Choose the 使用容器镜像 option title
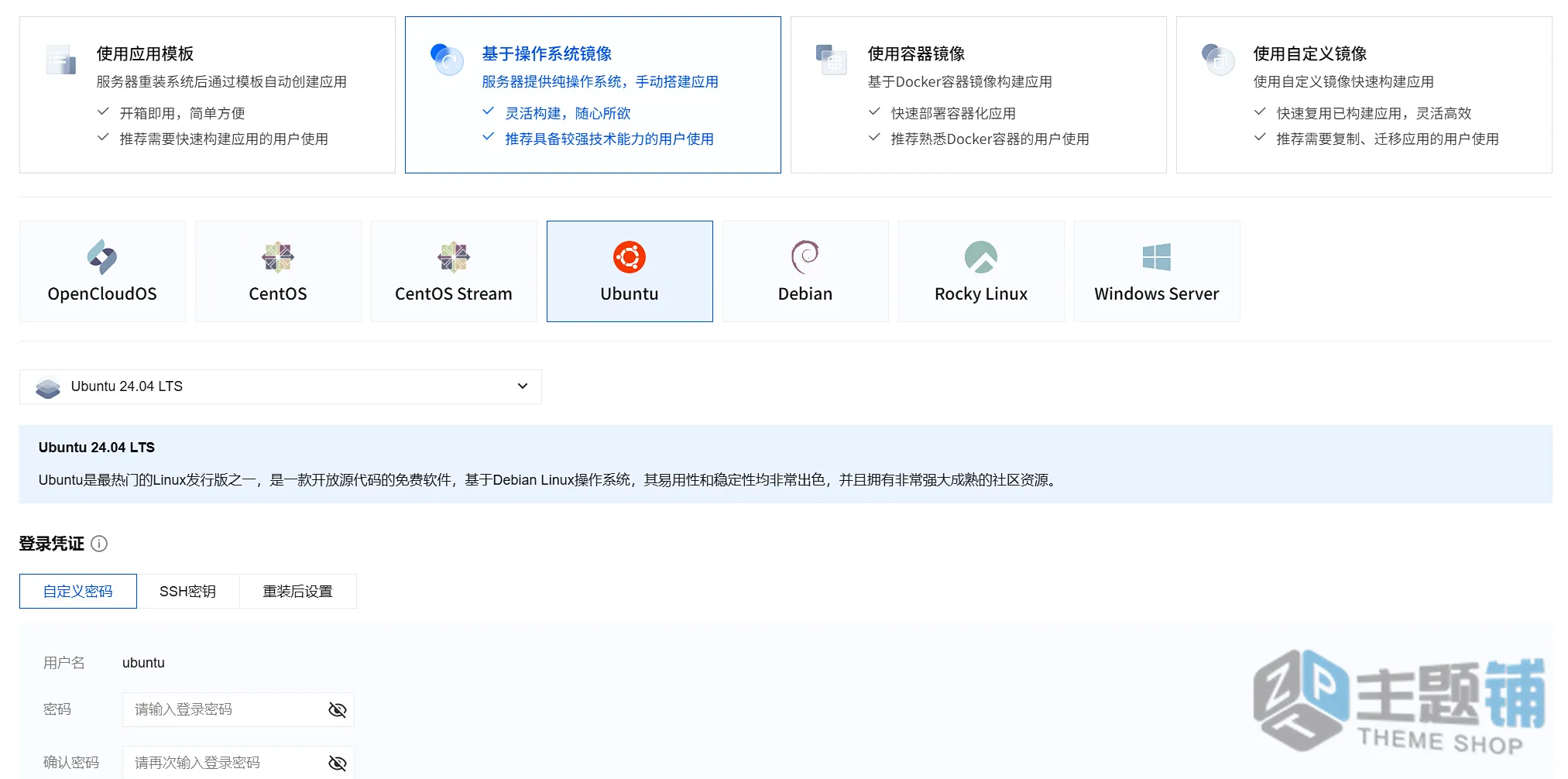This screenshot has width=1568, height=779. pos(916,53)
